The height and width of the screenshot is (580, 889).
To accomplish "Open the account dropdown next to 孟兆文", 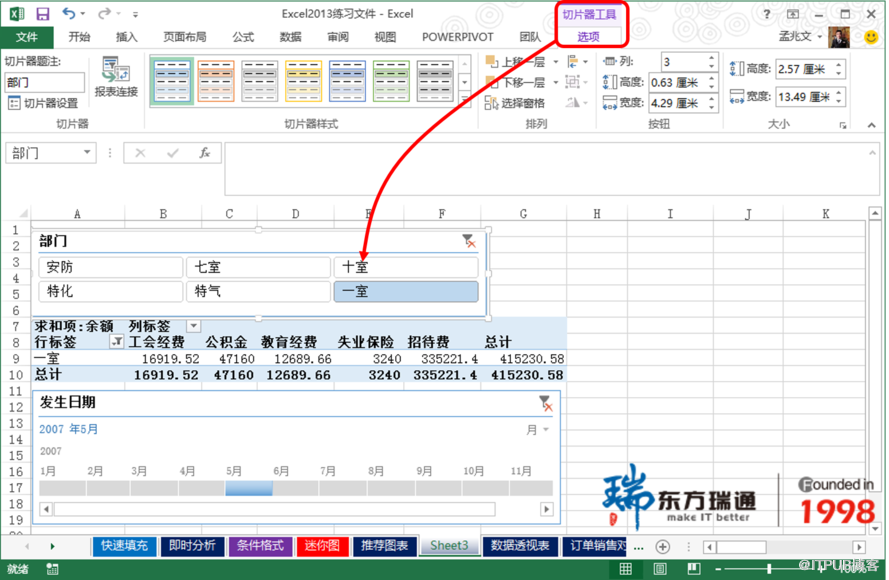I will 819,37.
